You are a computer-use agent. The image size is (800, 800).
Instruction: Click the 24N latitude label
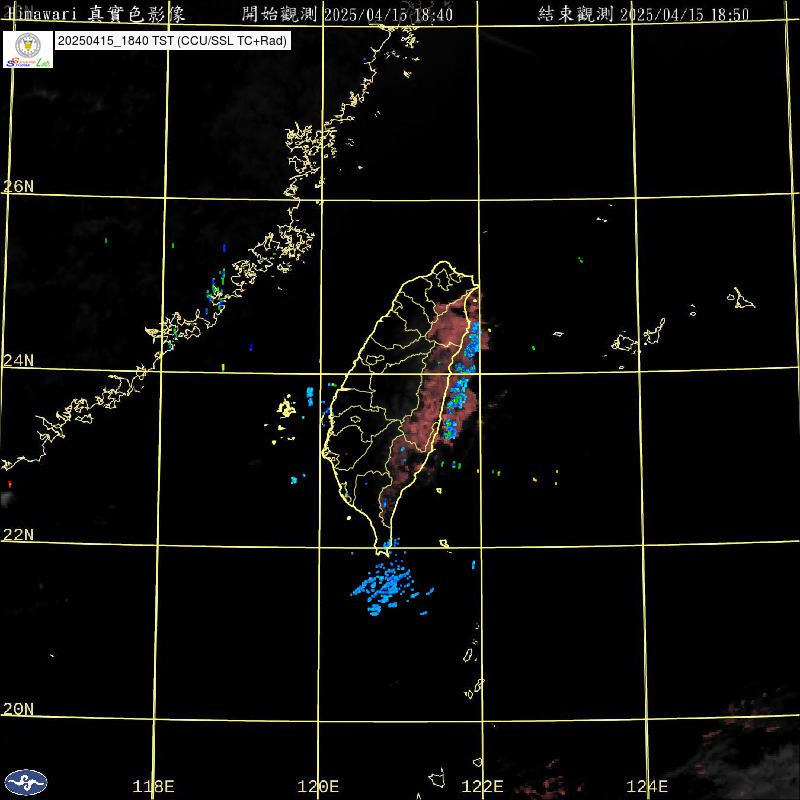click(x=18, y=360)
